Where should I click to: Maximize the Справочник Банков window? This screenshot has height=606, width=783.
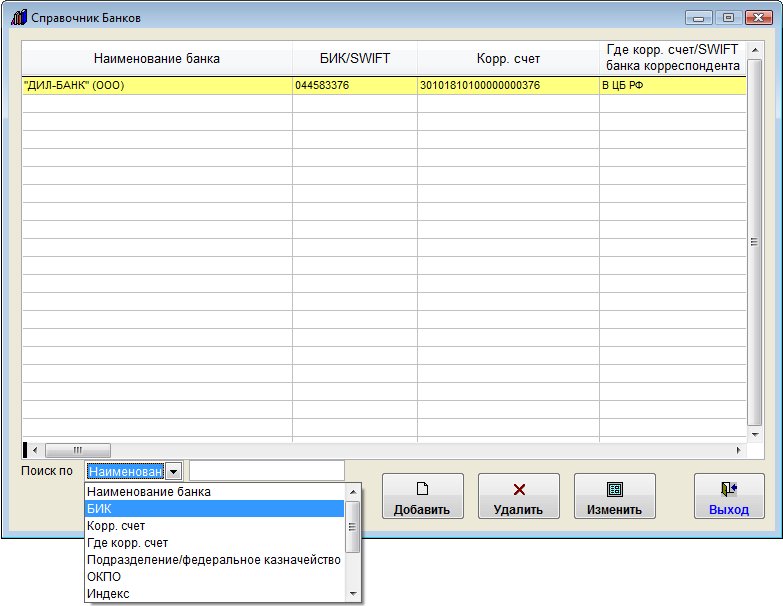[728, 18]
